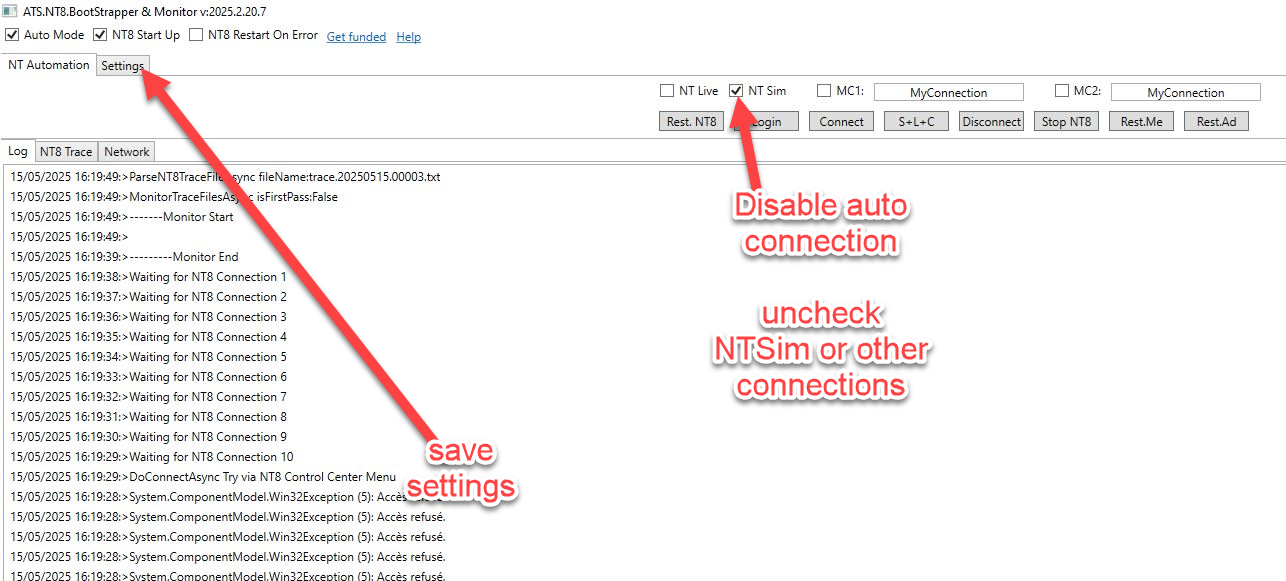
Task: Open the Network tab
Action: pyautogui.click(x=127, y=152)
